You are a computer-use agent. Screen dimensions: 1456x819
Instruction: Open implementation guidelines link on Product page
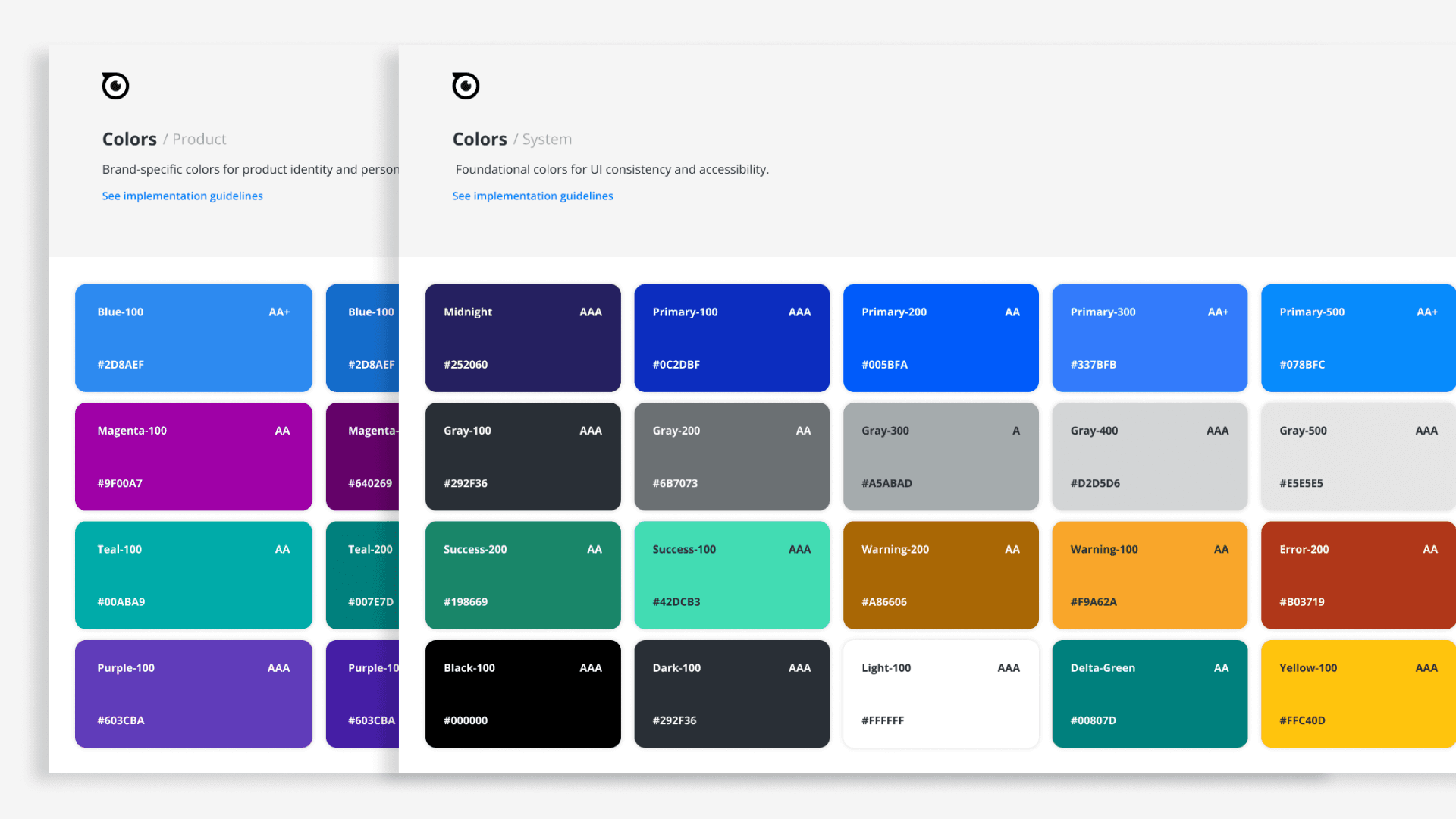(x=183, y=196)
